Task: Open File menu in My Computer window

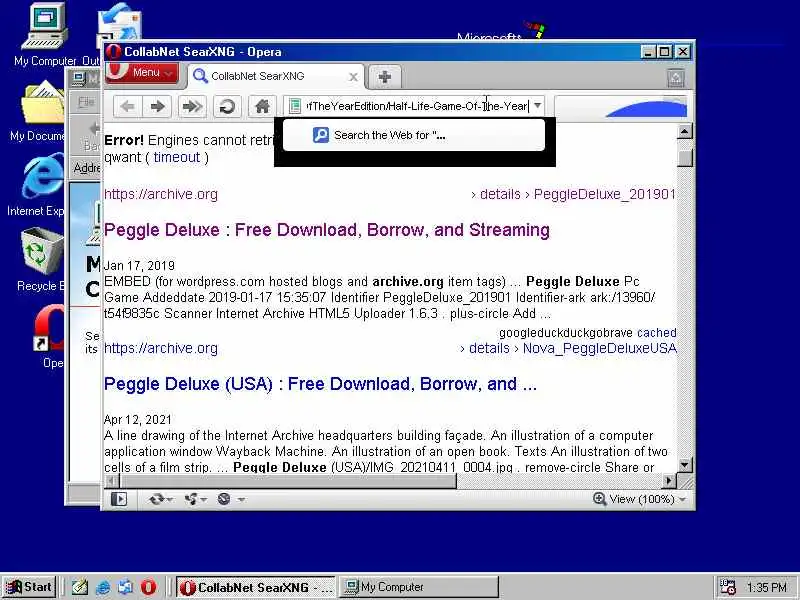Action: [86, 102]
